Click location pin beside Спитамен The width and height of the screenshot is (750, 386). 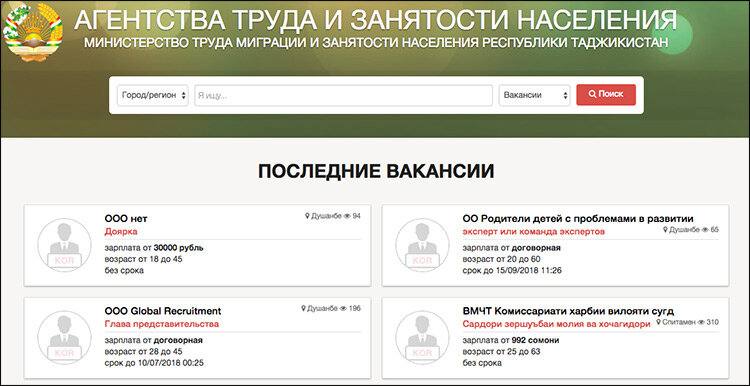click(660, 322)
